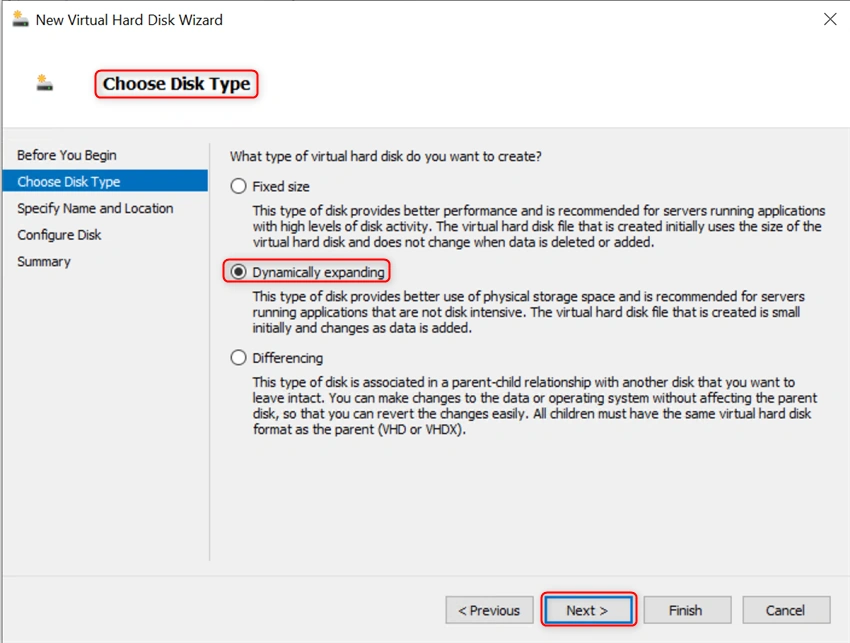This screenshot has height=643, width=850.
Task: Click the disk icon beside the Choose Disk Type heading
Action: point(44,83)
